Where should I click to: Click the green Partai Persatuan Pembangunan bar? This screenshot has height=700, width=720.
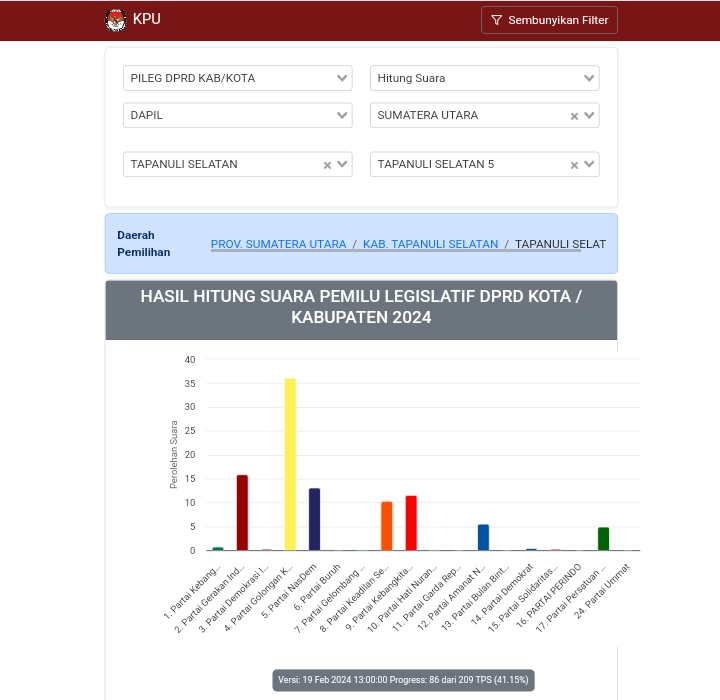(x=603, y=538)
